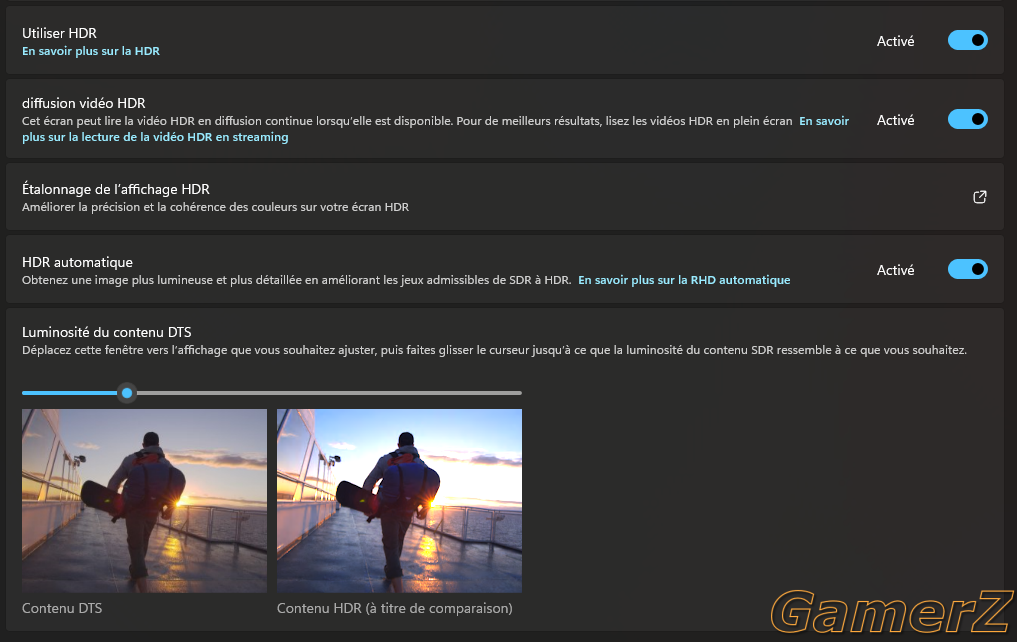Open the 'En savoir plus sur la HDR' link

91,51
